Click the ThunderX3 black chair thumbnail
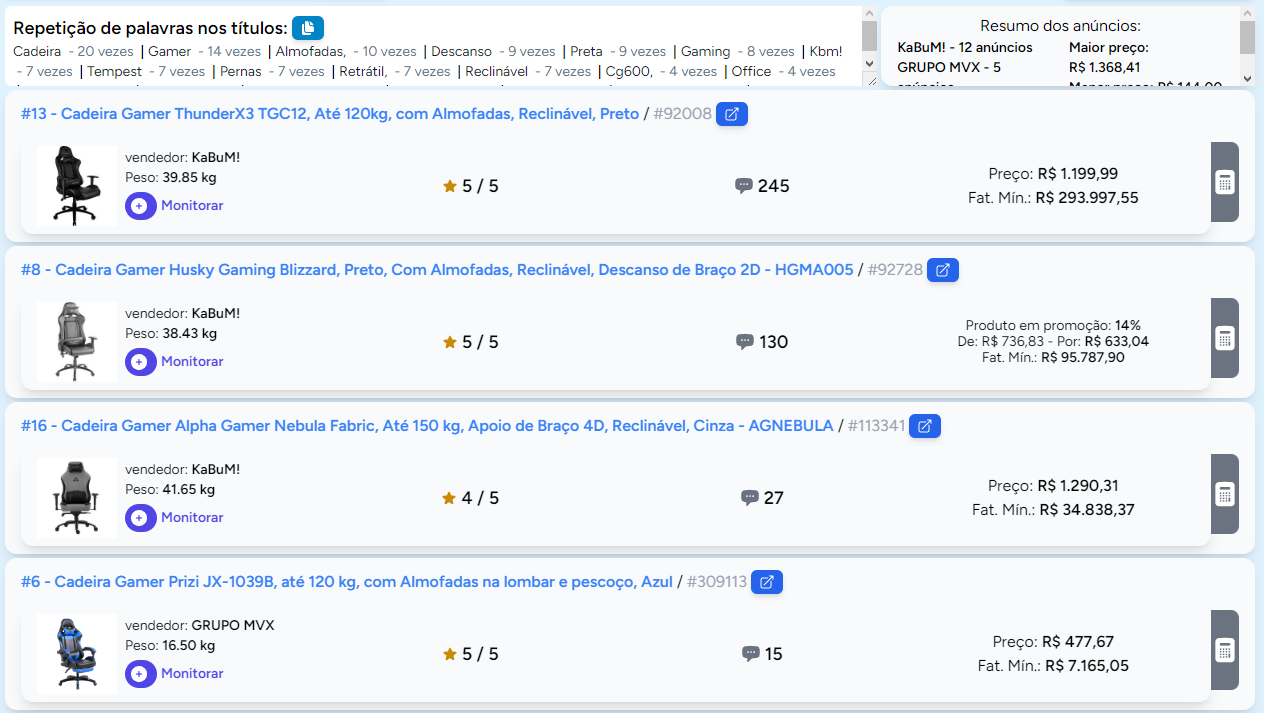The height and width of the screenshot is (713, 1264). 77,185
